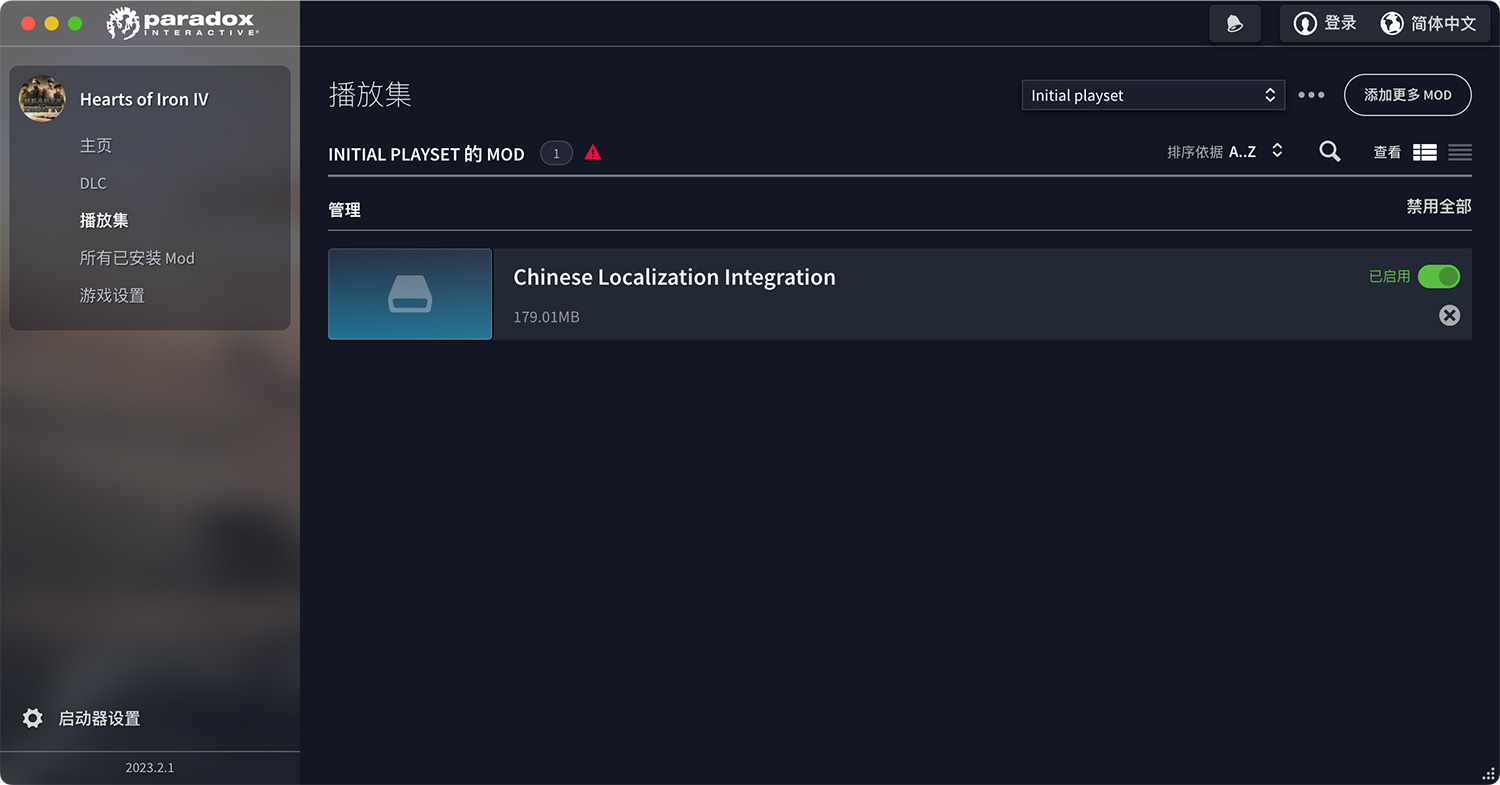1500x785 pixels.
Task: Click the 179.01MB size text
Action: coord(546,317)
